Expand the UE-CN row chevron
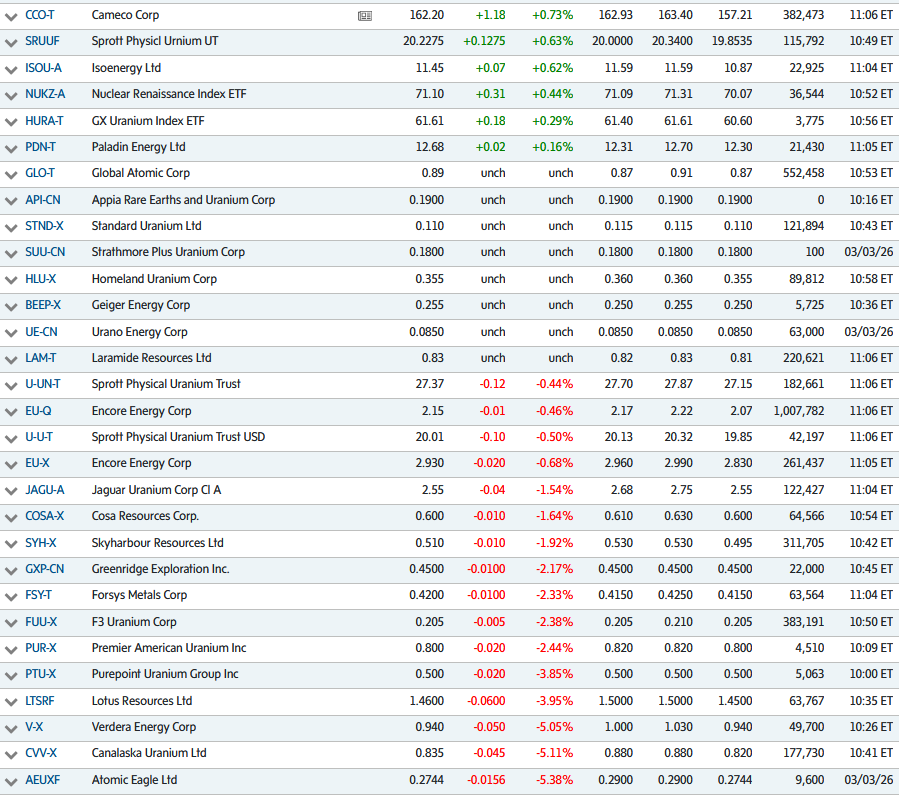The height and width of the screenshot is (795, 899). (x=11, y=334)
